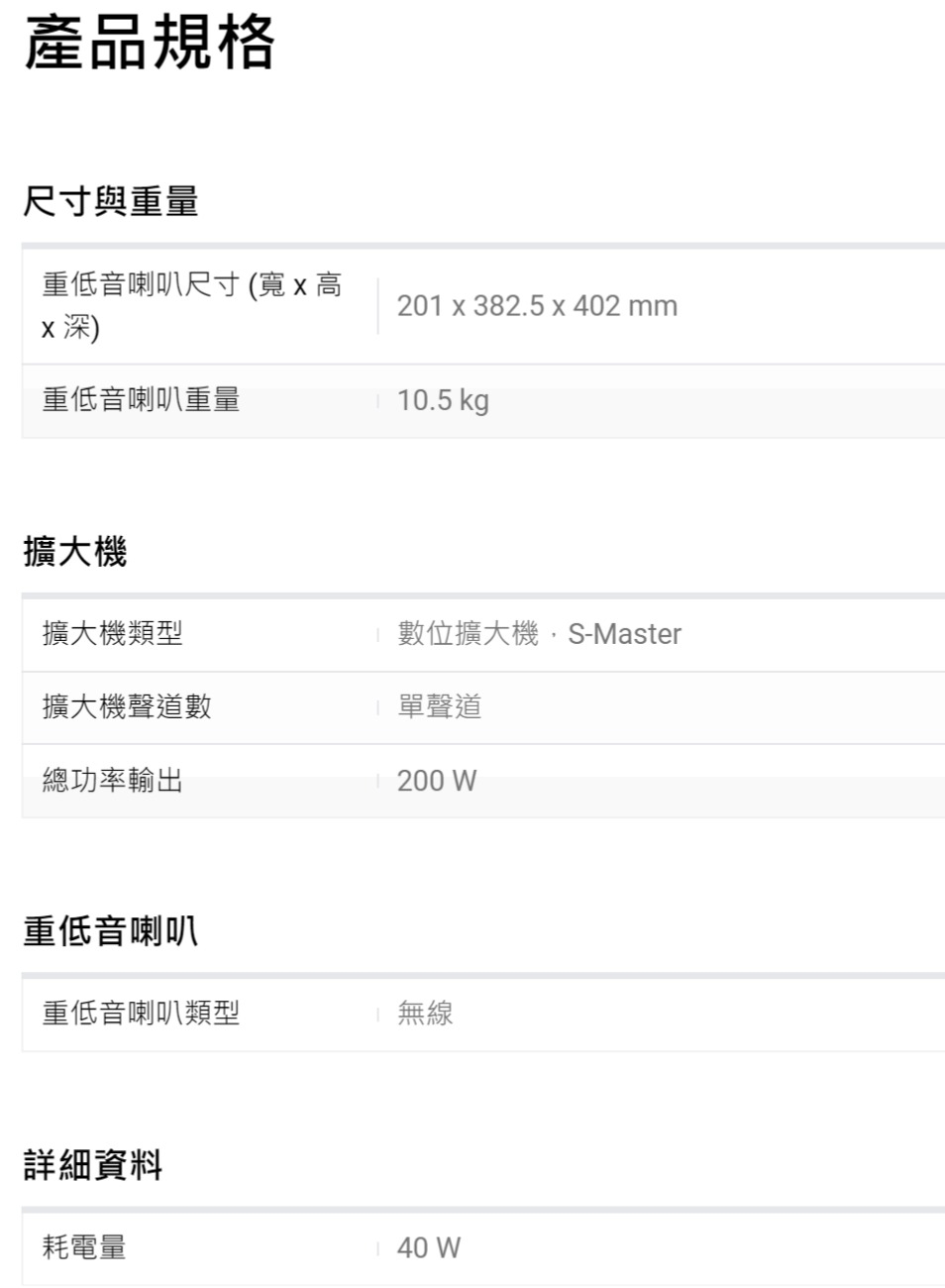Screen dimensions: 945x1288
Task: Click the 重低音喇叭 section heading
Action: pyautogui.click(x=110, y=931)
